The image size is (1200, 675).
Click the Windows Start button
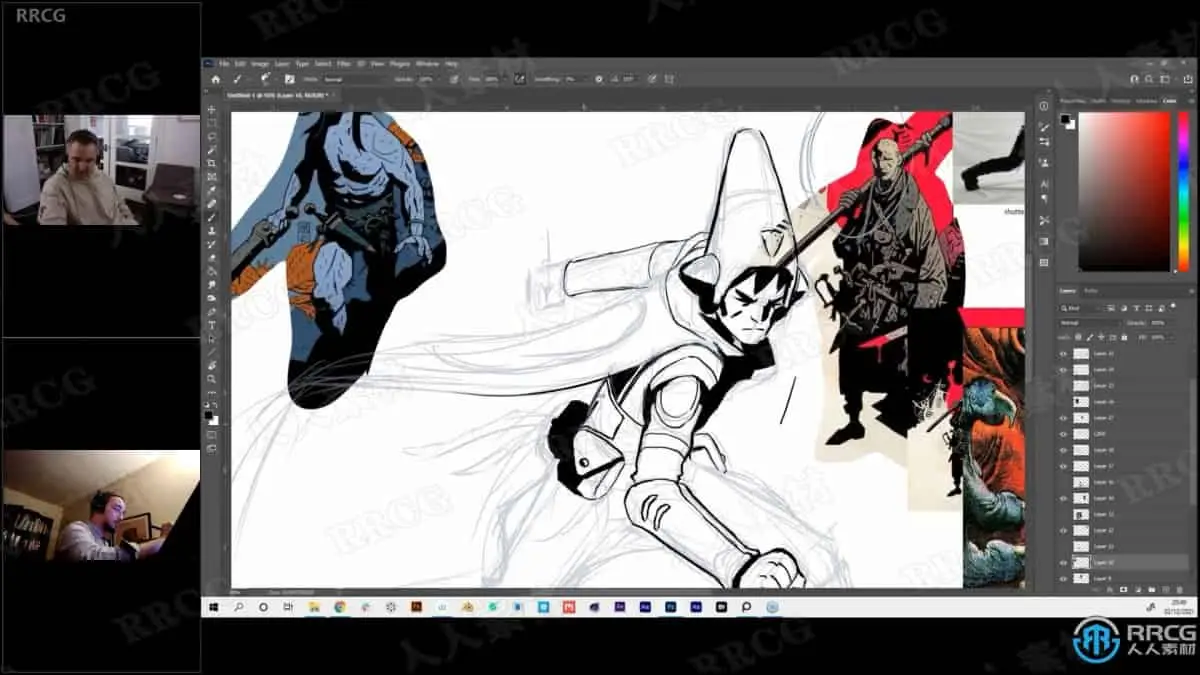click(213, 607)
